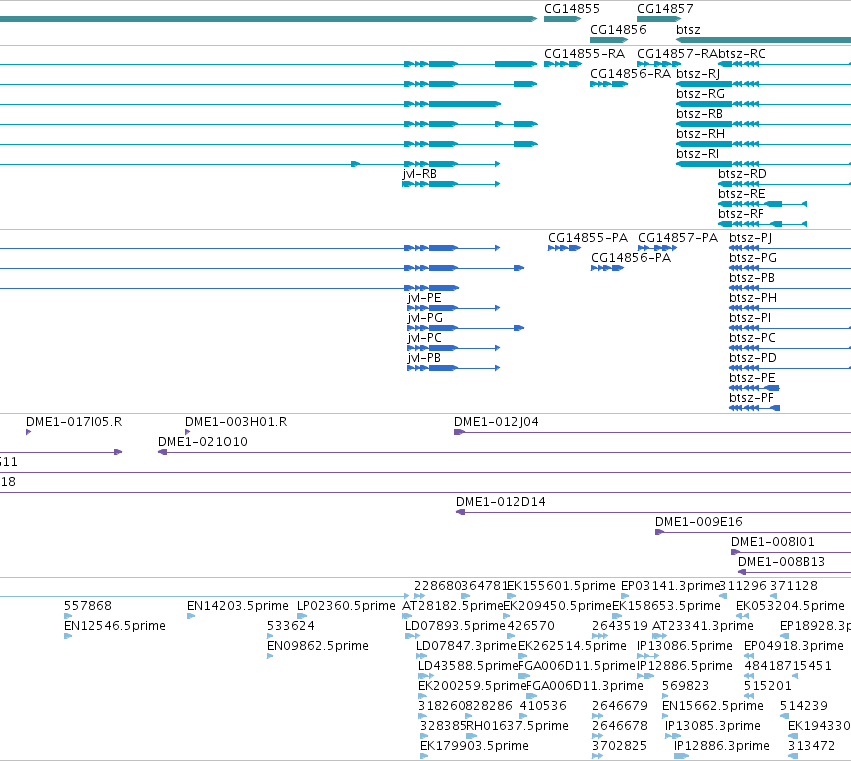
Task: Select EST FGA006D11.3prime
Action: tap(585, 686)
